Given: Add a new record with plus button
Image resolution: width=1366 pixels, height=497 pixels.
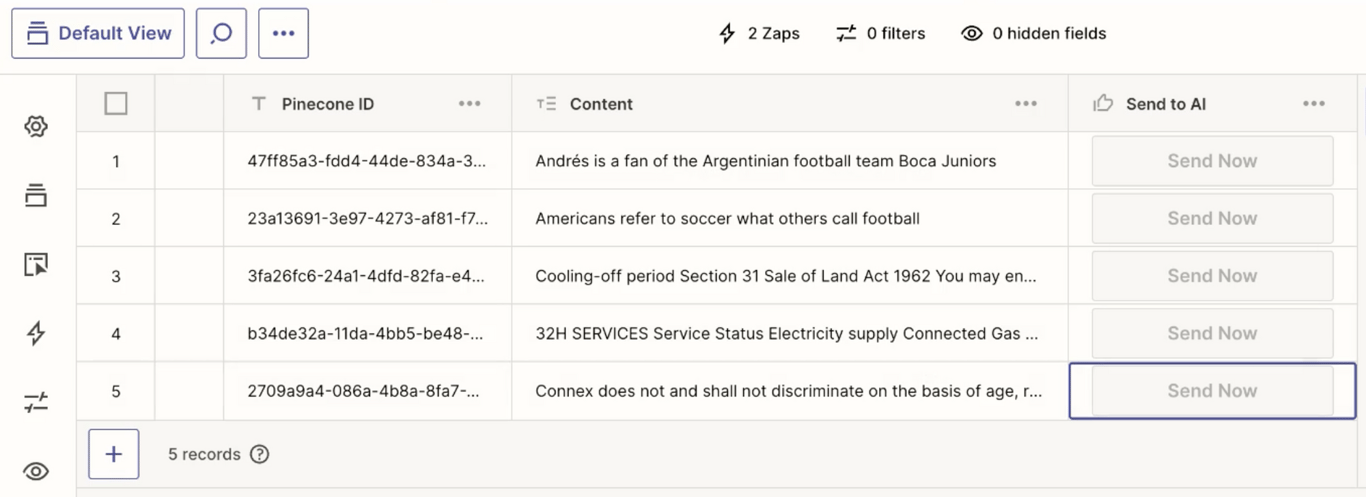Looking at the screenshot, I should (x=114, y=454).
